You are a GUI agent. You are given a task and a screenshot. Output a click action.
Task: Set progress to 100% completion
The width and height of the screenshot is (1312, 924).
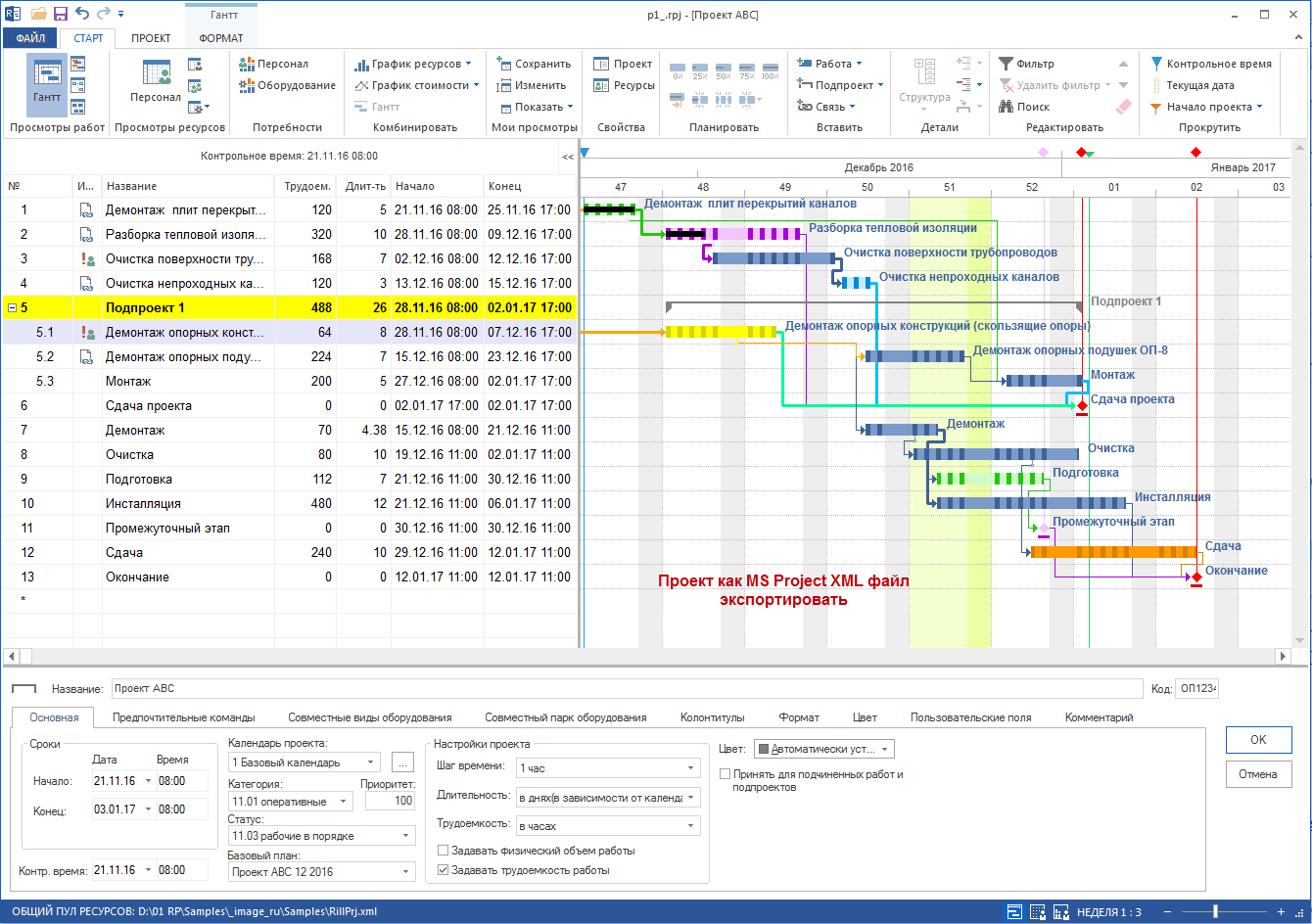pyautogui.click(x=771, y=70)
